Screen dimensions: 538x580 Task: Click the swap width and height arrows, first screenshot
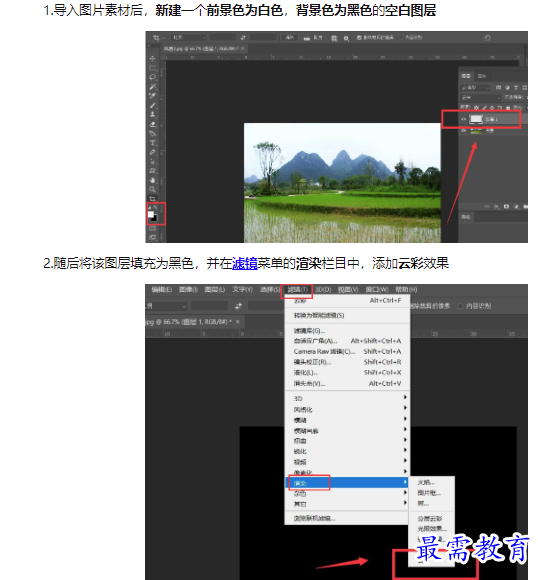click(x=243, y=38)
